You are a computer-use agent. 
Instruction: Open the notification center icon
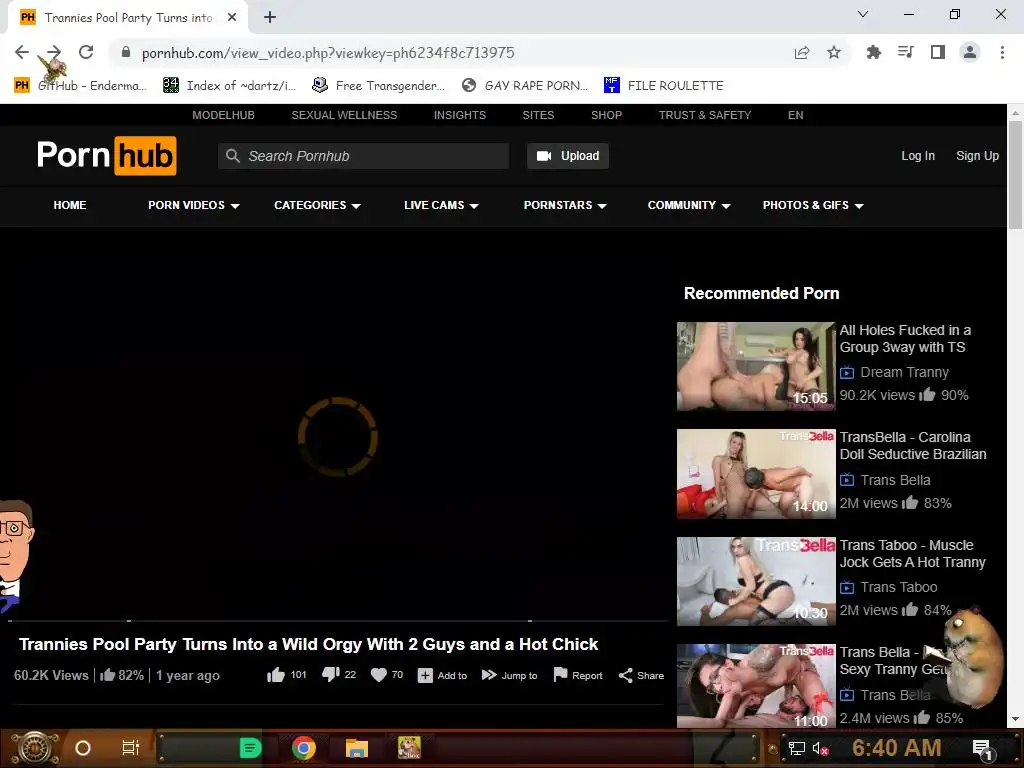(982, 748)
